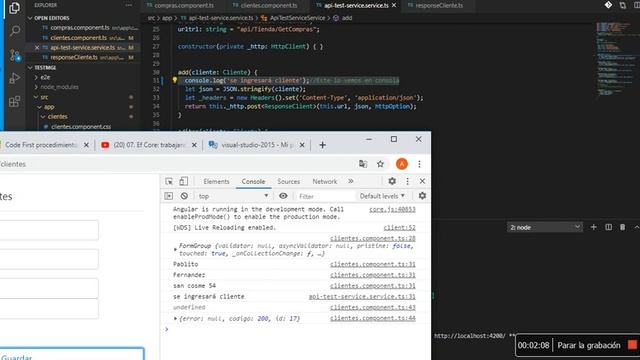Expand the {error: null, codigo: 200} object
The image size is (640, 360).
[176, 318]
